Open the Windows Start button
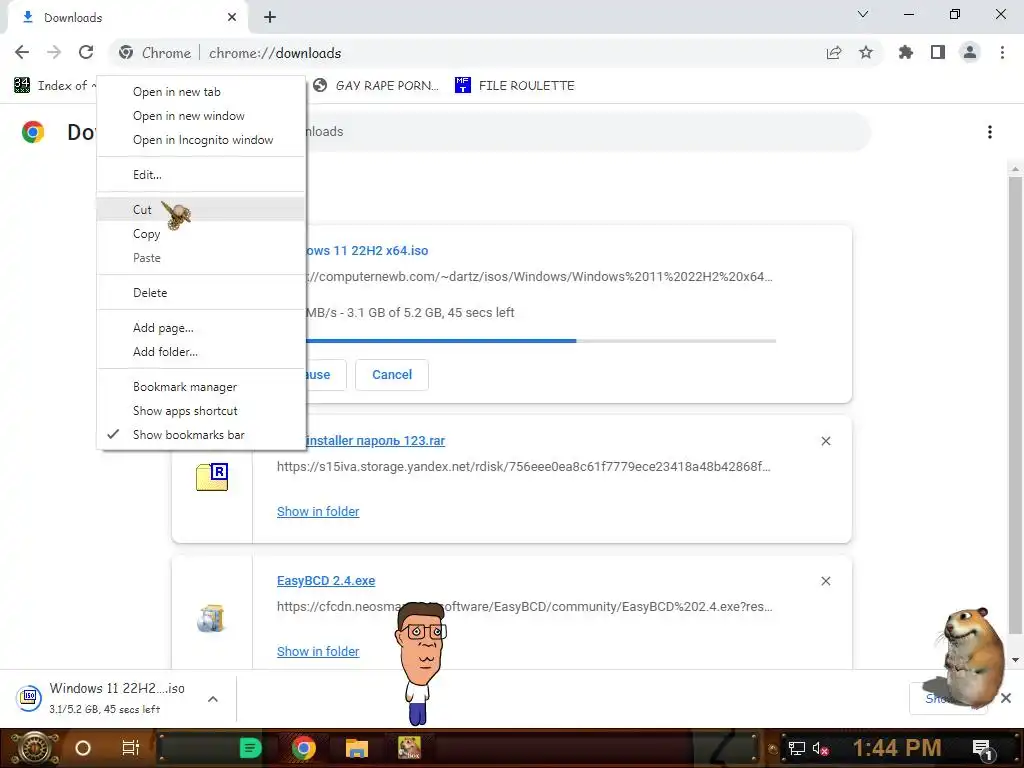 coord(34,748)
